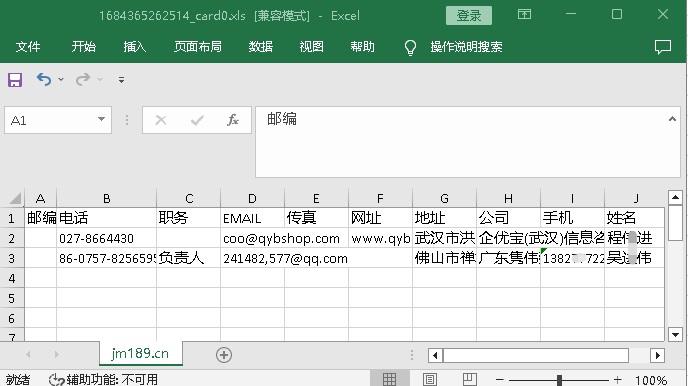Image resolution: width=688 pixels, height=386 pixels.
Task: Select cell starting with www.qyb
Action: 380,238
